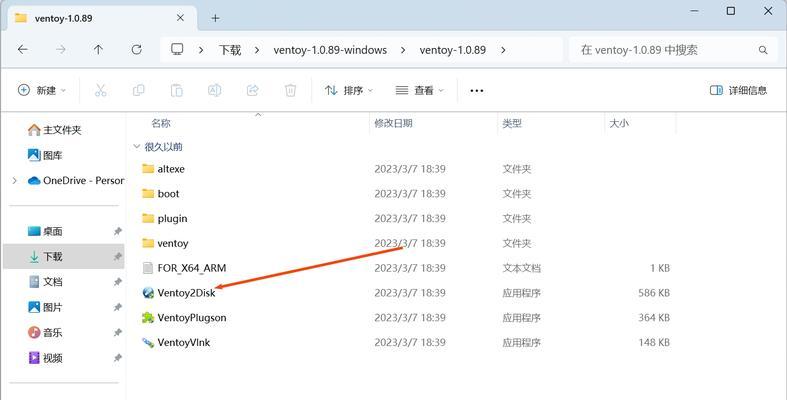Expand chevron after ventoy-1.0.89-windows breadcrumb
Screen dimensions: 787x400
(x=403, y=50)
